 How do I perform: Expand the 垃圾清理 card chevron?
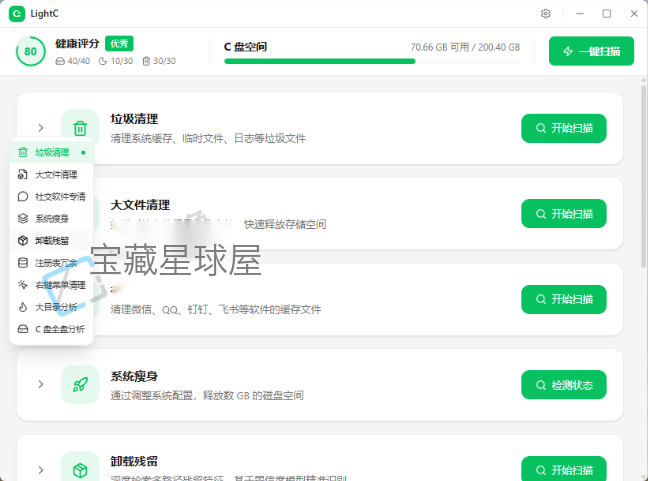[x=40, y=128]
